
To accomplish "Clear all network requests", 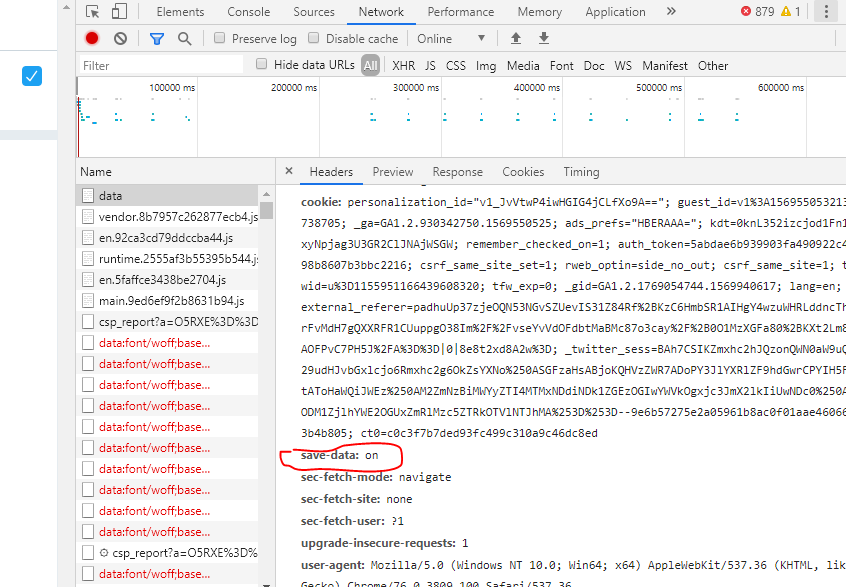I will pos(119,37).
